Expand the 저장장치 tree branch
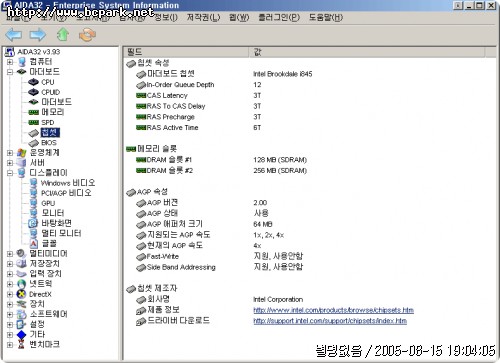This screenshot has height=363, width=500. click(10, 264)
